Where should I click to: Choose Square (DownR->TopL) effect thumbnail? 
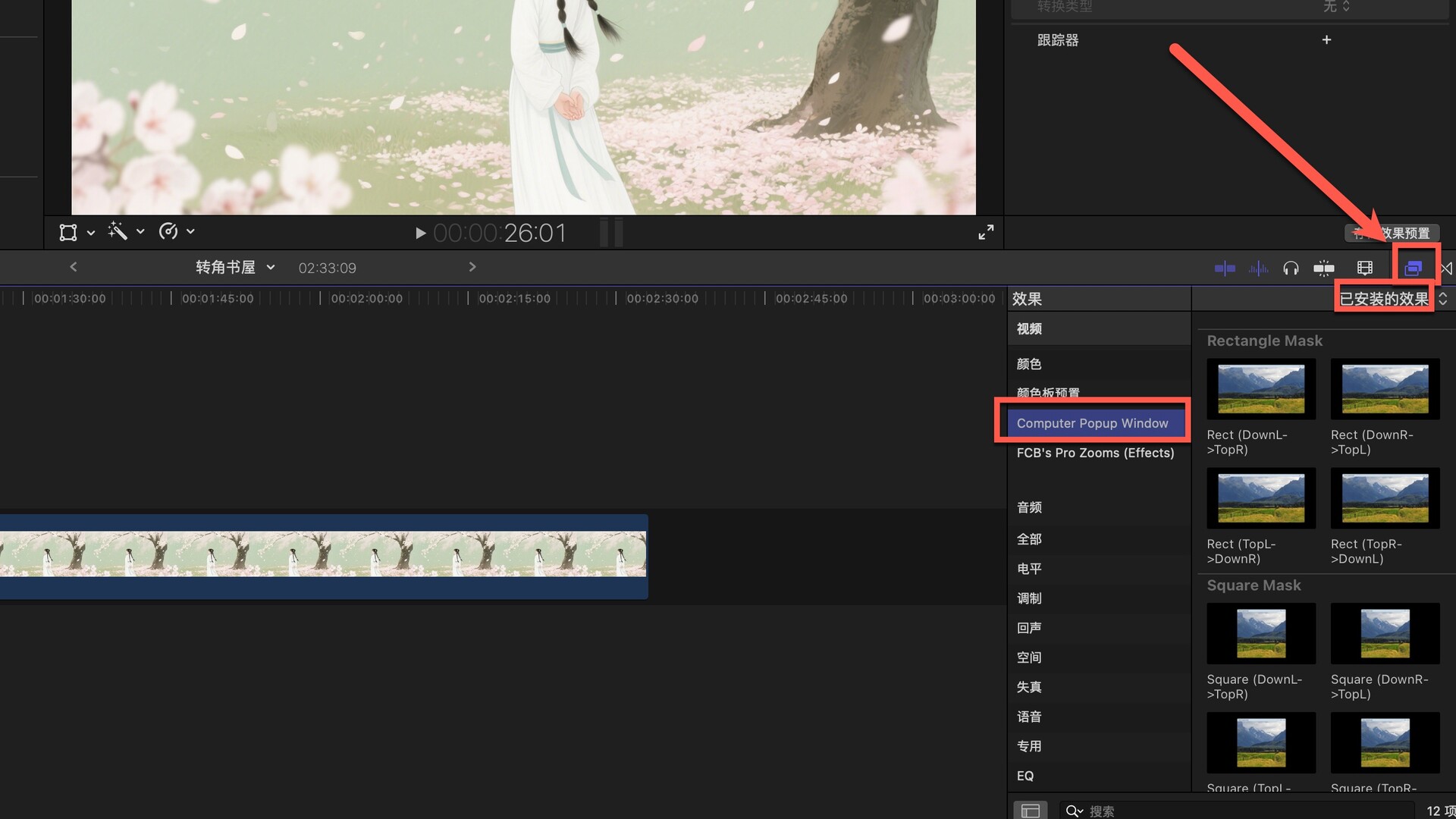pyautogui.click(x=1385, y=633)
